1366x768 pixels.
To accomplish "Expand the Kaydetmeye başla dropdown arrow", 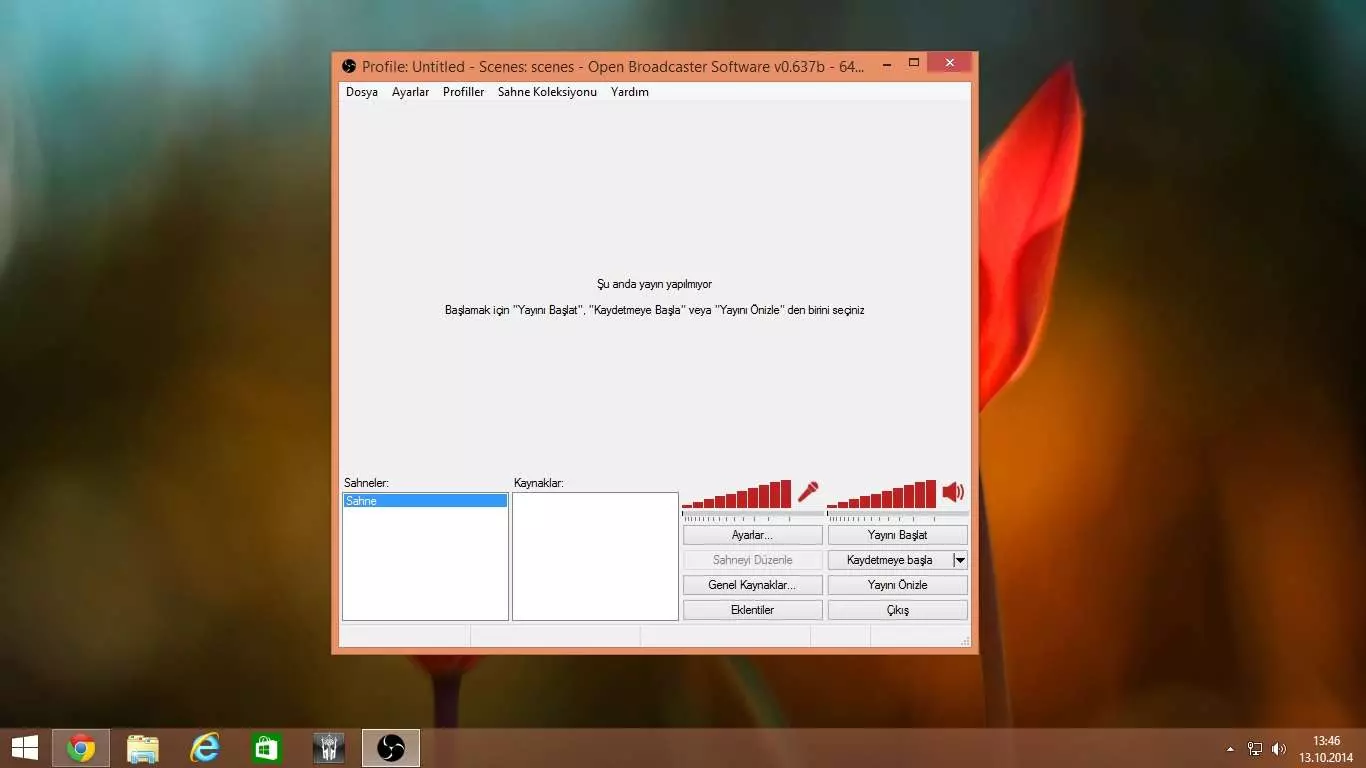I will tap(960, 560).
